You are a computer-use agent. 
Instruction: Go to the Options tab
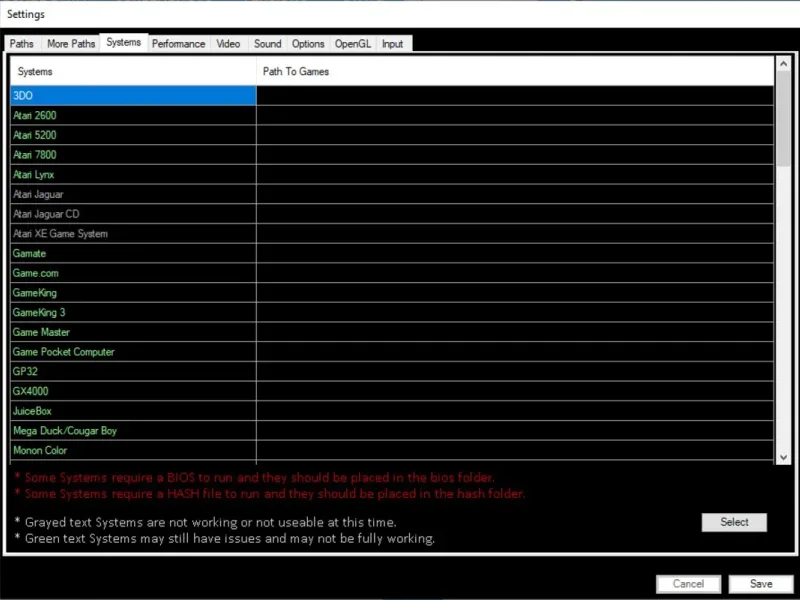tap(308, 44)
